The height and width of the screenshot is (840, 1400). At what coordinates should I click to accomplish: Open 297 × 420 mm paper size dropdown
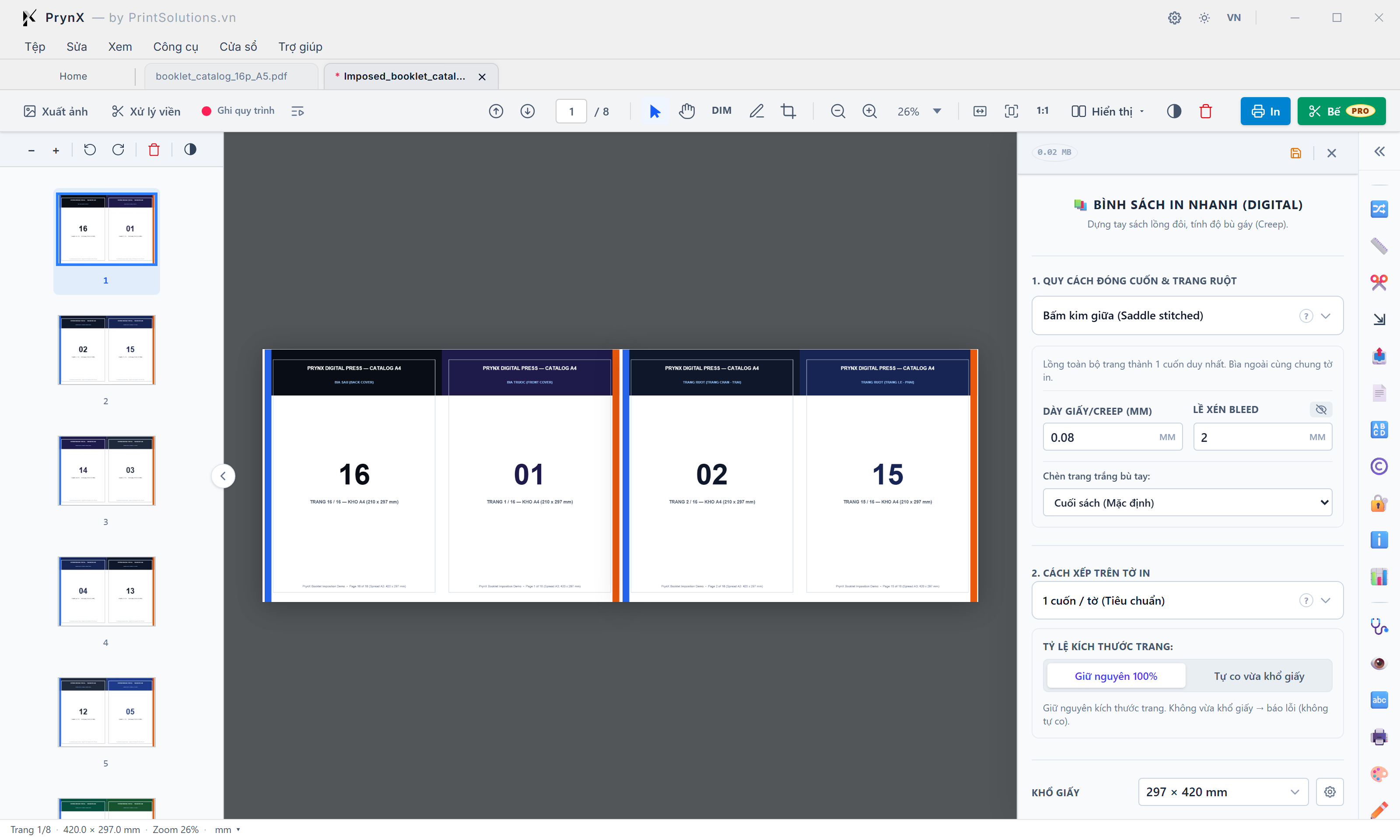(x=1222, y=792)
